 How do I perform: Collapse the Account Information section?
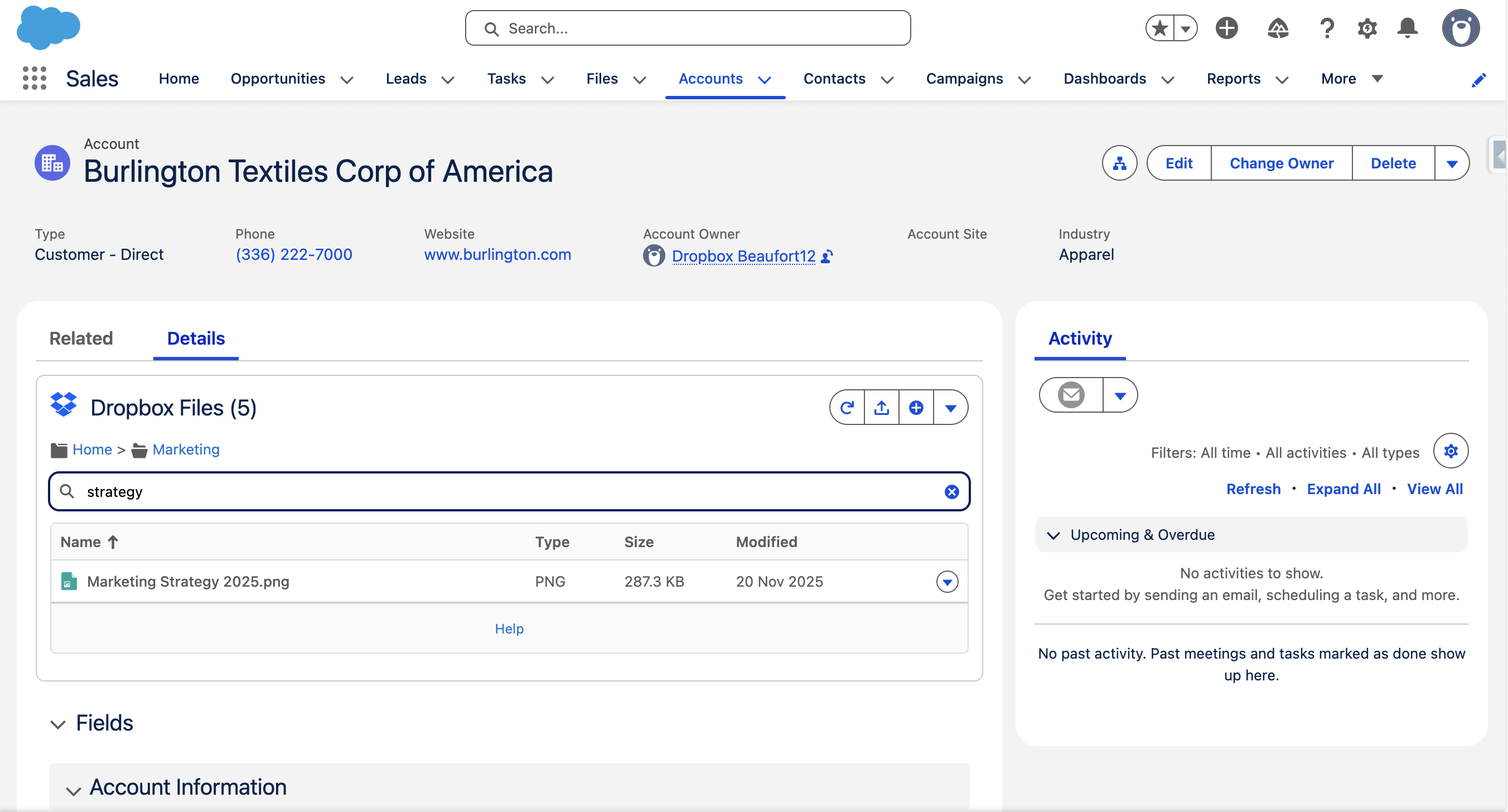(72, 791)
